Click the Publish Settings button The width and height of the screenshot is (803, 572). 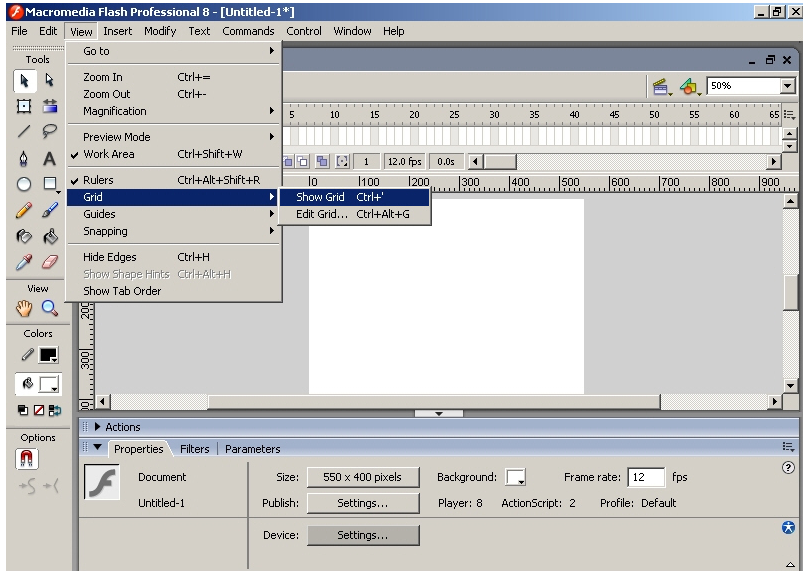[x=363, y=503]
